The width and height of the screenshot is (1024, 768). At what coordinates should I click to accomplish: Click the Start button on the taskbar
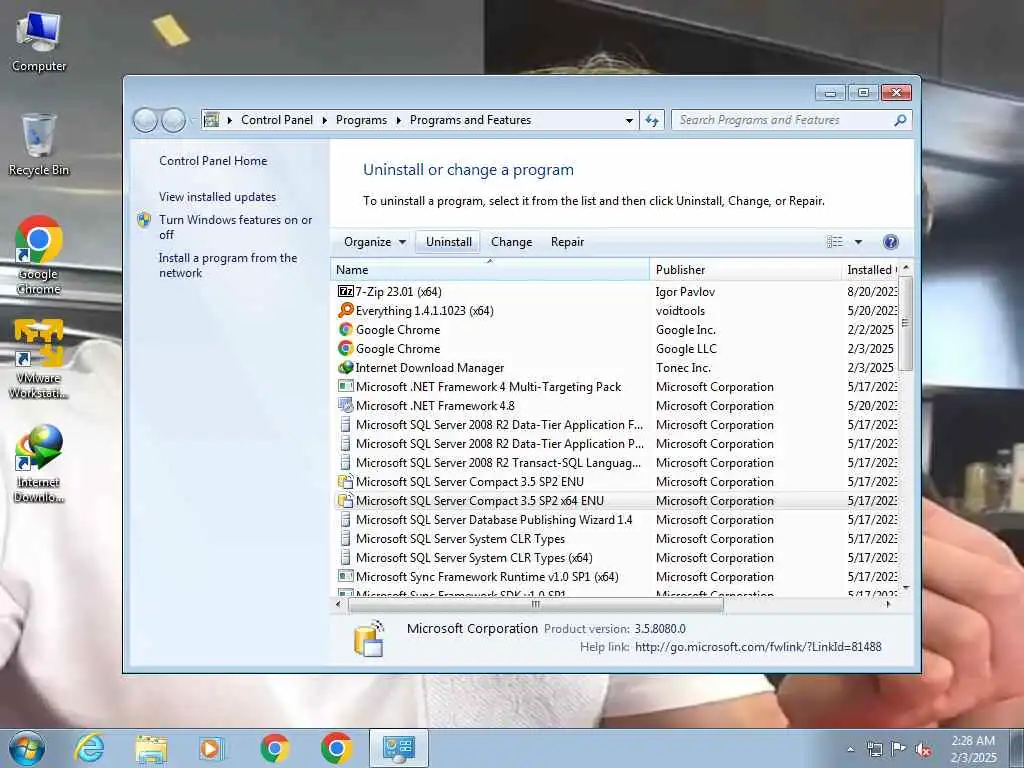click(27, 748)
